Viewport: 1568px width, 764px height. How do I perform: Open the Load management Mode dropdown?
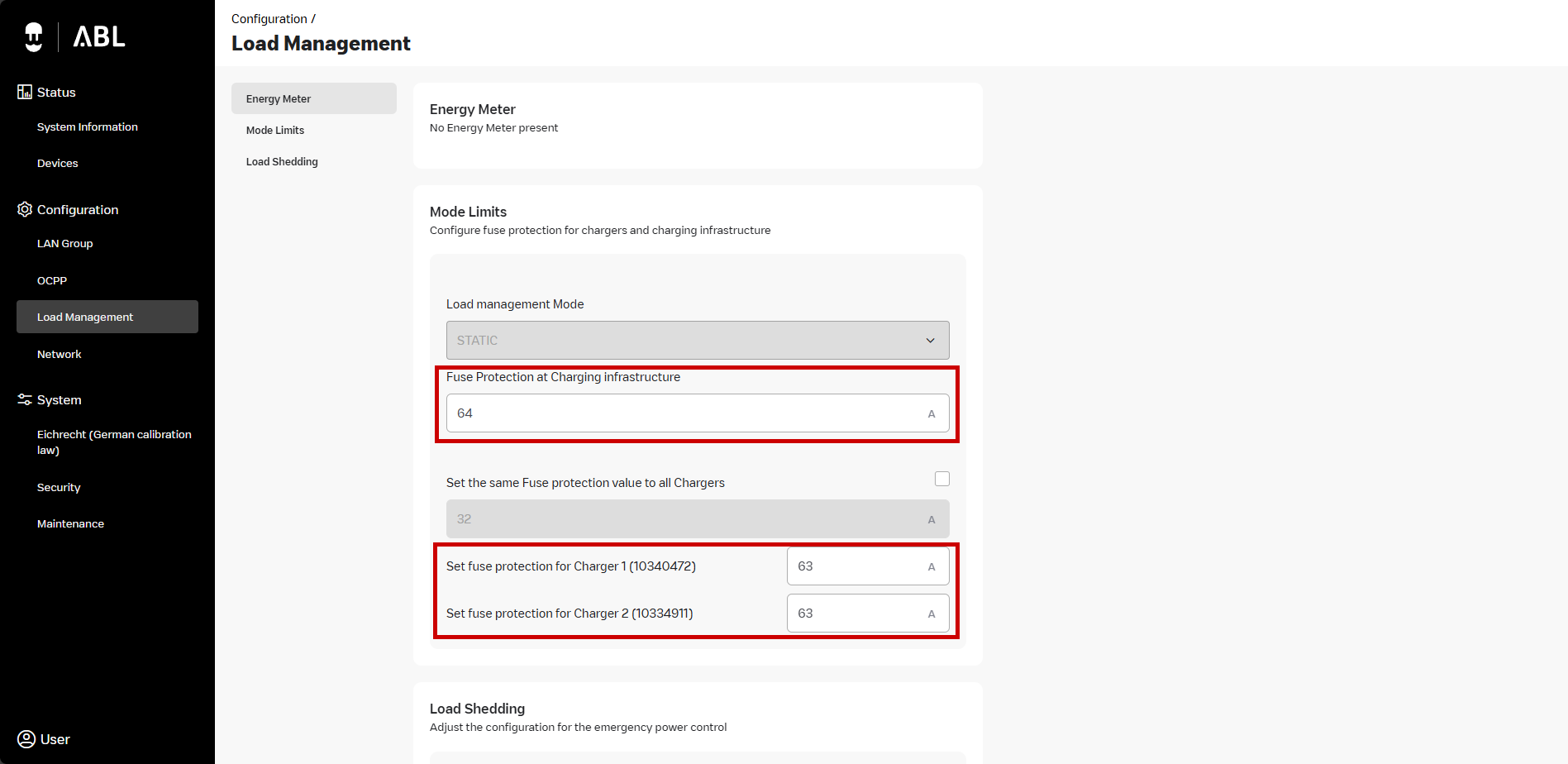697,340
